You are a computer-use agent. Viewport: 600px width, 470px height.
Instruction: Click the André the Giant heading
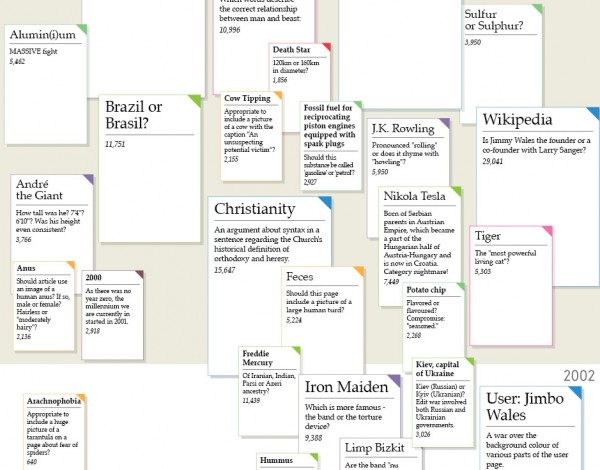[39, 189]
